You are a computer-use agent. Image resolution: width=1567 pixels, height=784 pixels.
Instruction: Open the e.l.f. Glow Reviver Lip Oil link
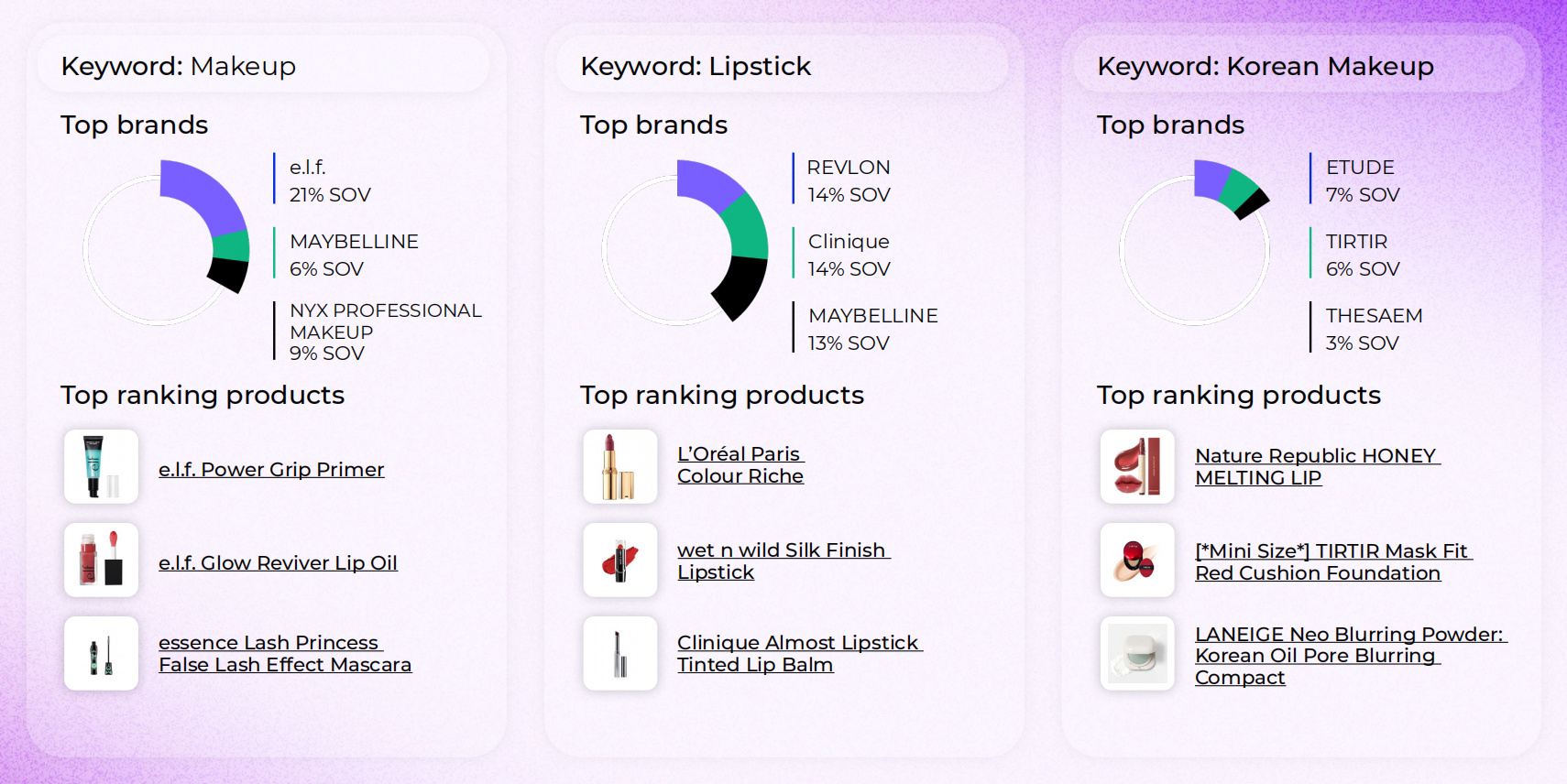click(x=278, y=563)
